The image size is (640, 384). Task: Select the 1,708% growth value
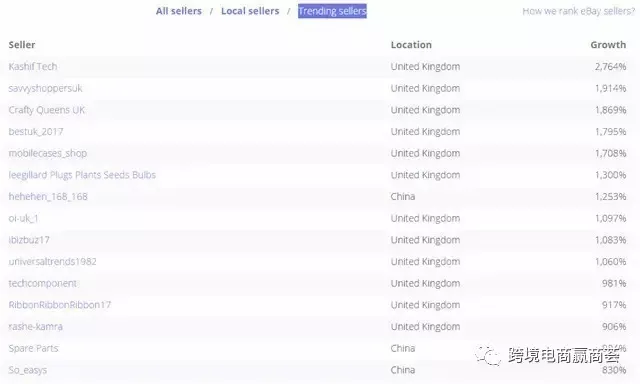pyautogui.click(x=611, y=153)
